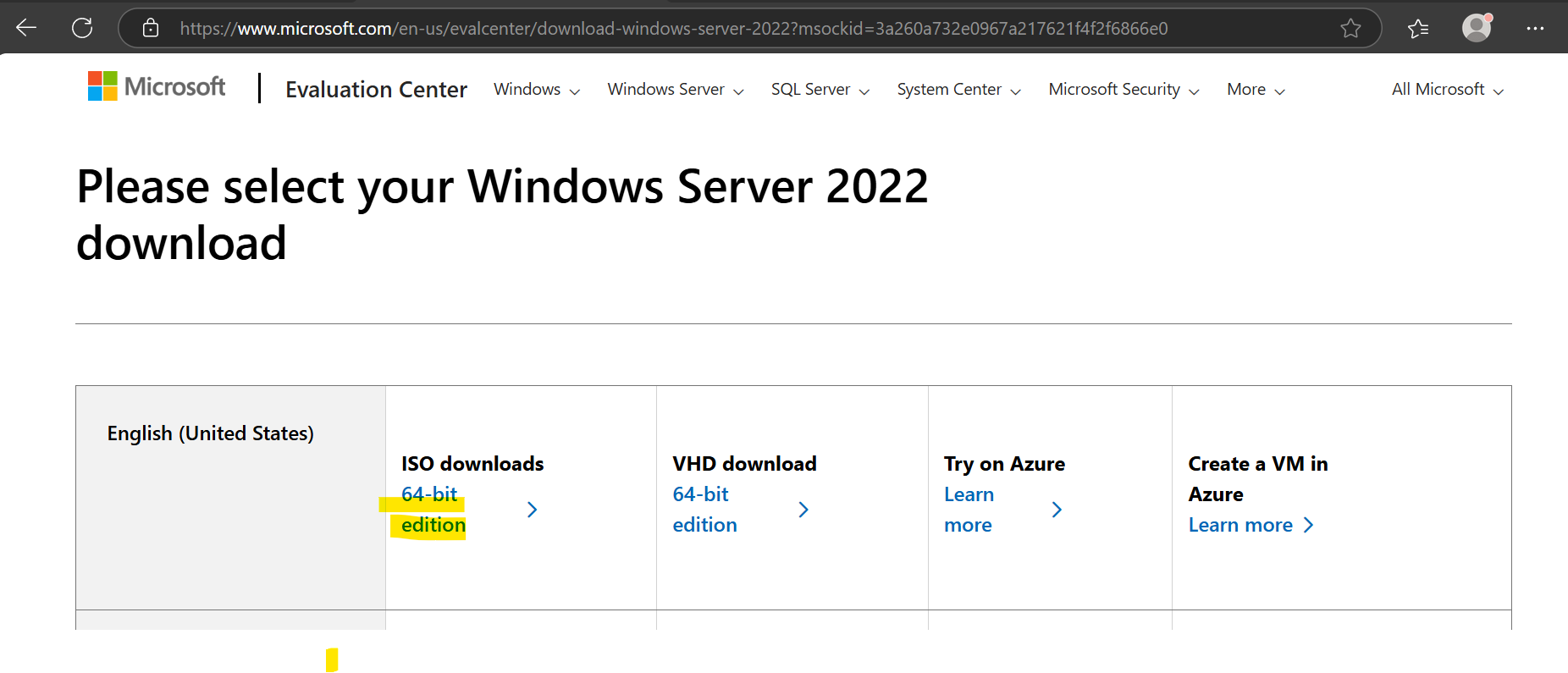Open the favorites list icon

pos(1418,29)
